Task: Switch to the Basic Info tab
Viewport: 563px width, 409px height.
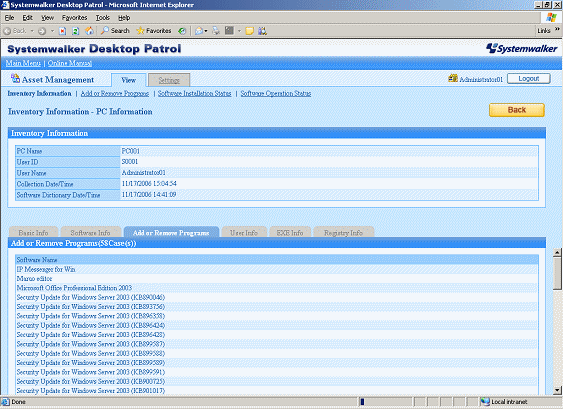Action: click(33, 232)
